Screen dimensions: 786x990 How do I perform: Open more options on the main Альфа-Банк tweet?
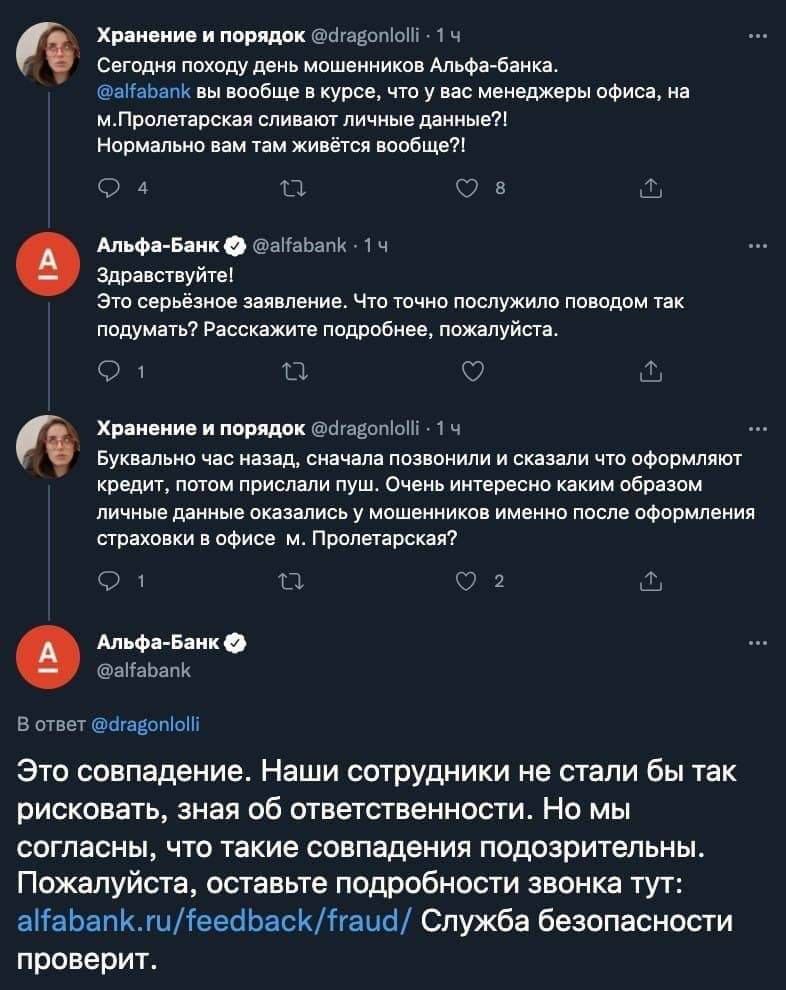pyautogui.click(x=757, y=643)
